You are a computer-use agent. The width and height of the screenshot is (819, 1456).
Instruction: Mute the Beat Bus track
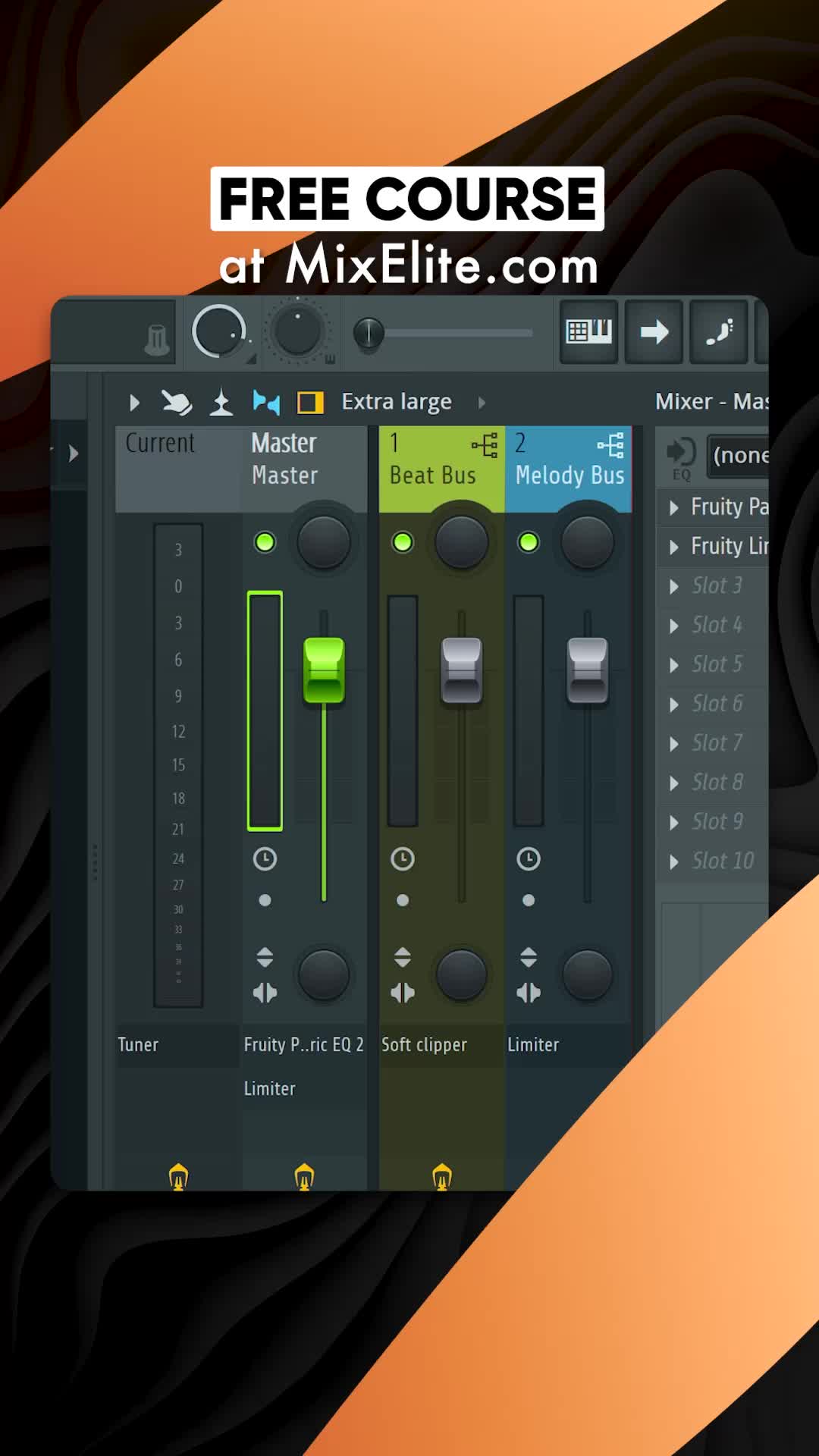point(403,542)
